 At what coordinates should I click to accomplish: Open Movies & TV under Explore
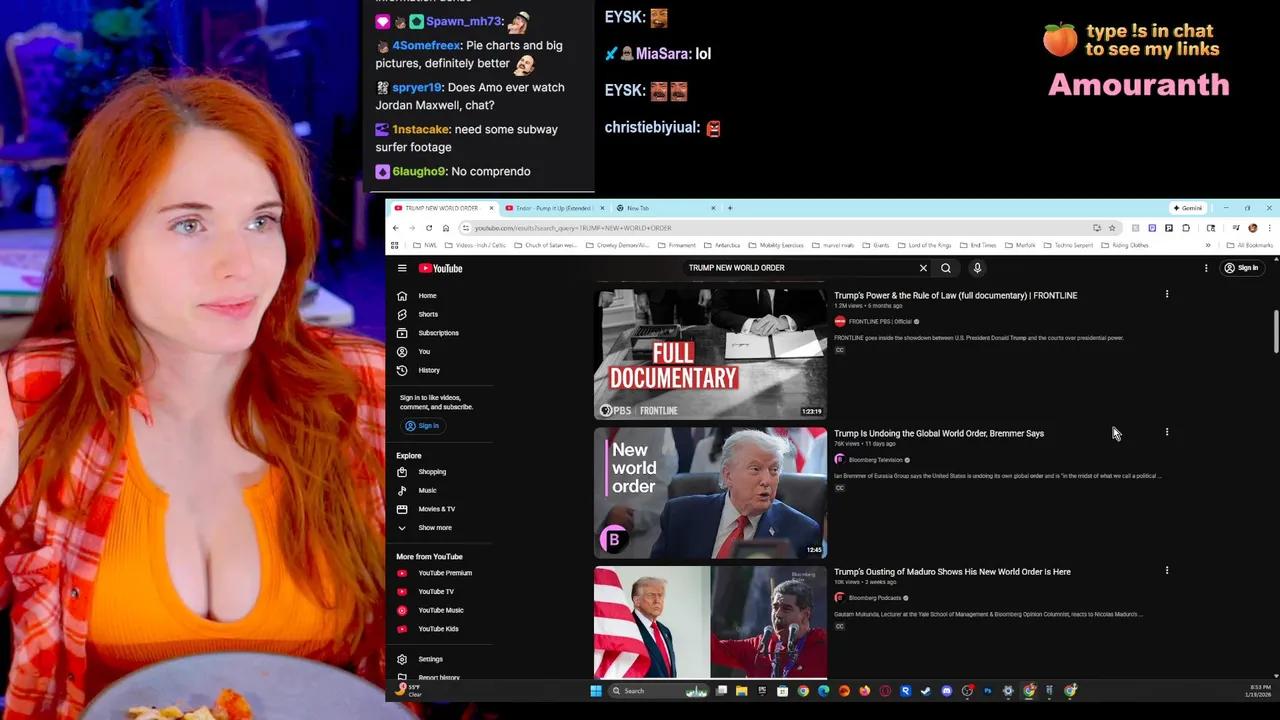(x=436, y=509)
